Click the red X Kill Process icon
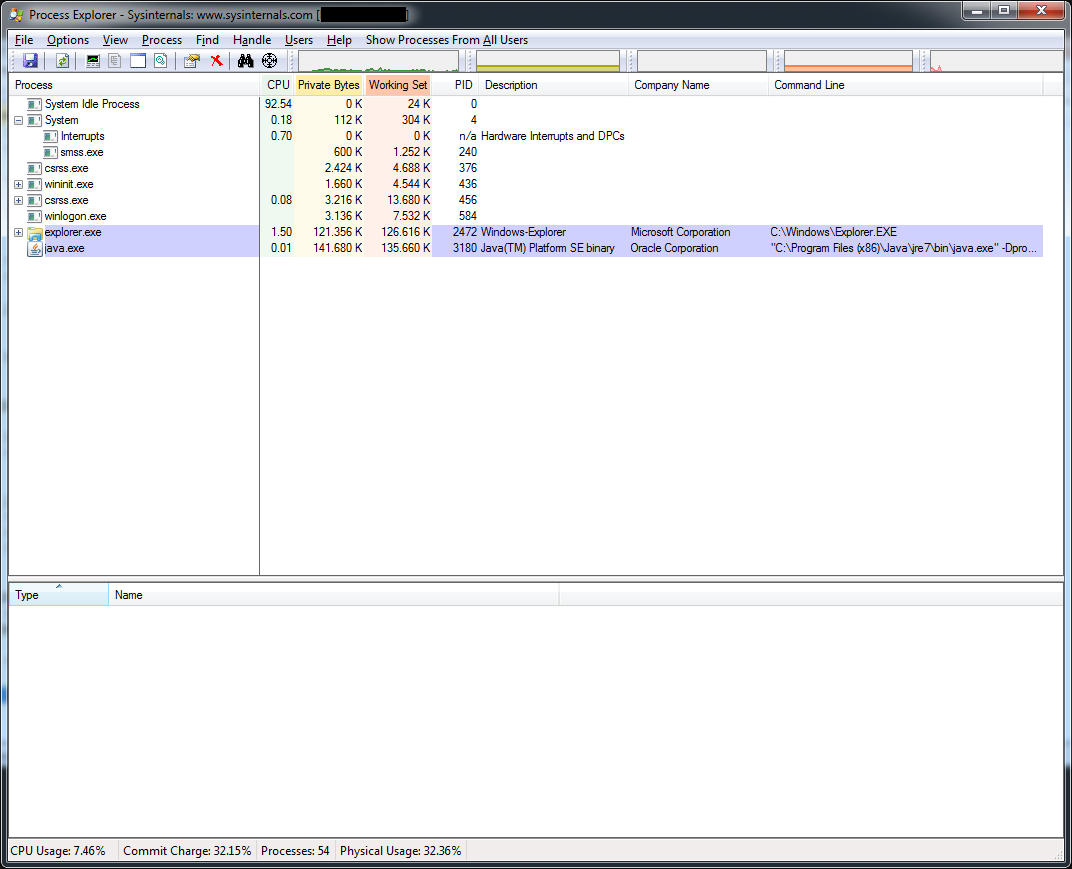 217,61
